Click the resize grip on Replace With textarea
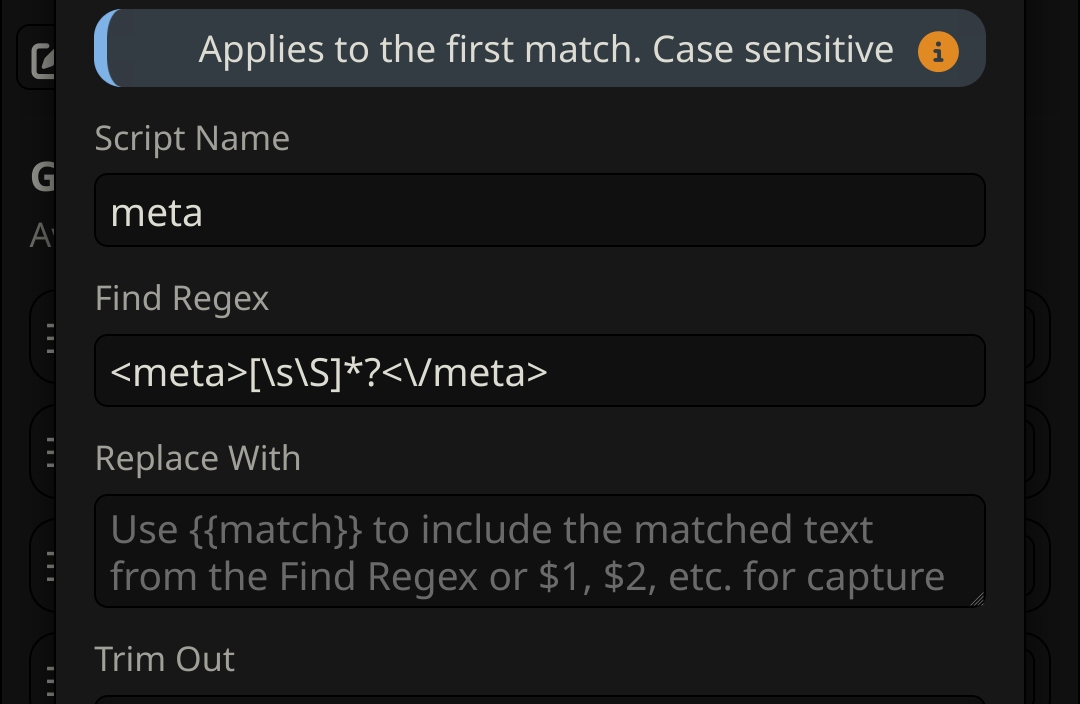 [x=977, y=599]
